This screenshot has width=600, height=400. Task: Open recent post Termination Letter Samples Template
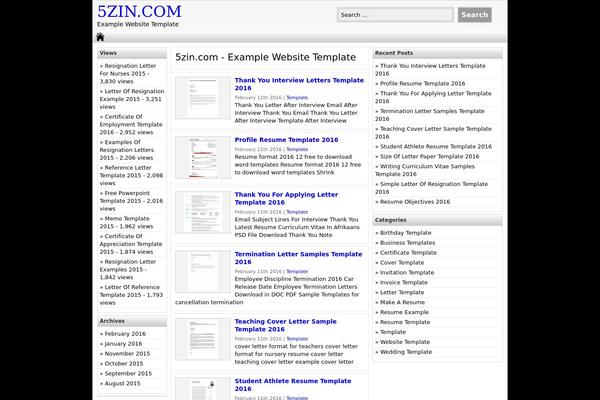pyautogui.click(x=430, y=115)
